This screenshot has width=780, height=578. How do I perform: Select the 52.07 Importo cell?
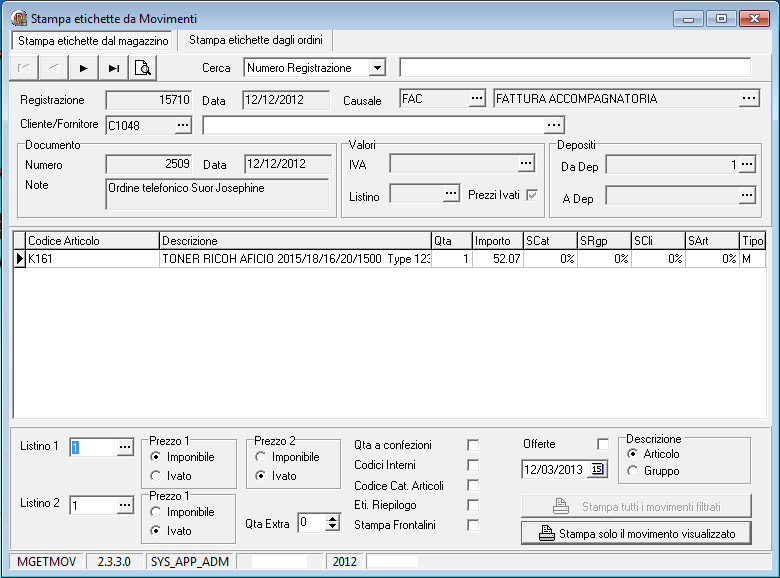[497, 259]
